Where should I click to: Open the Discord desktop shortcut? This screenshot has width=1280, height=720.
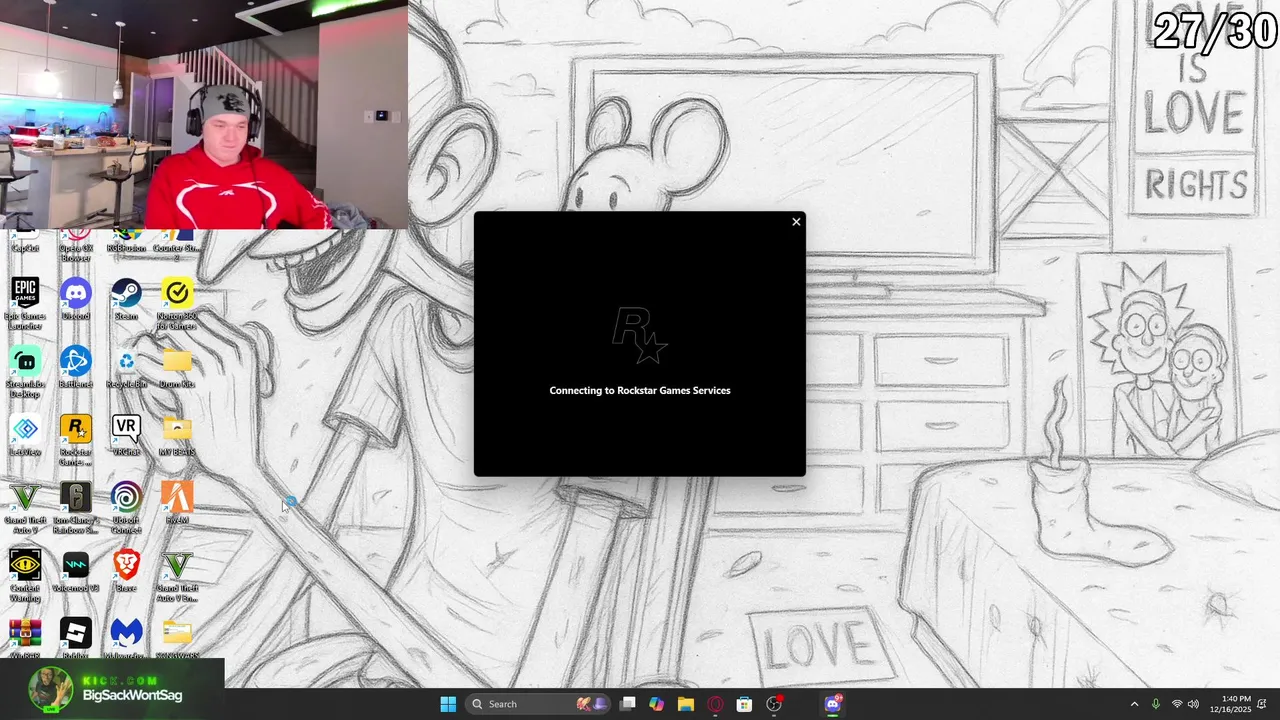coord(76,299)
